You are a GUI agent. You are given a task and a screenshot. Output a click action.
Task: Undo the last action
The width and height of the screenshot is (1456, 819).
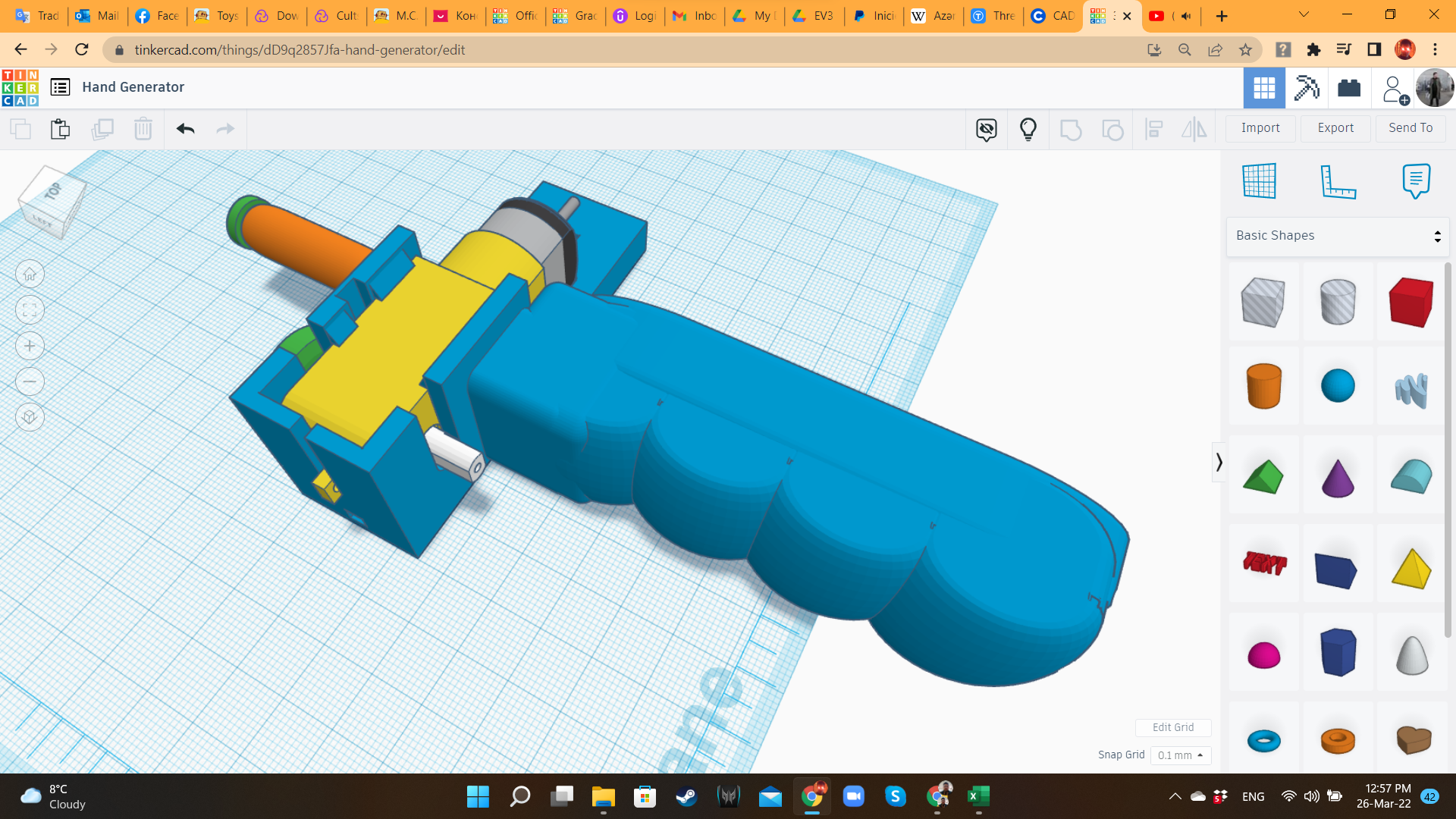point(184,129)
